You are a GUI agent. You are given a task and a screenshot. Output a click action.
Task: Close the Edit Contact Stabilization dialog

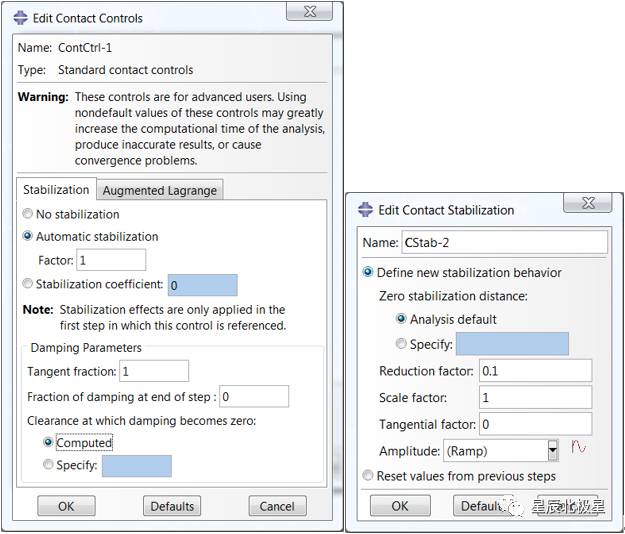coord(588,203)
